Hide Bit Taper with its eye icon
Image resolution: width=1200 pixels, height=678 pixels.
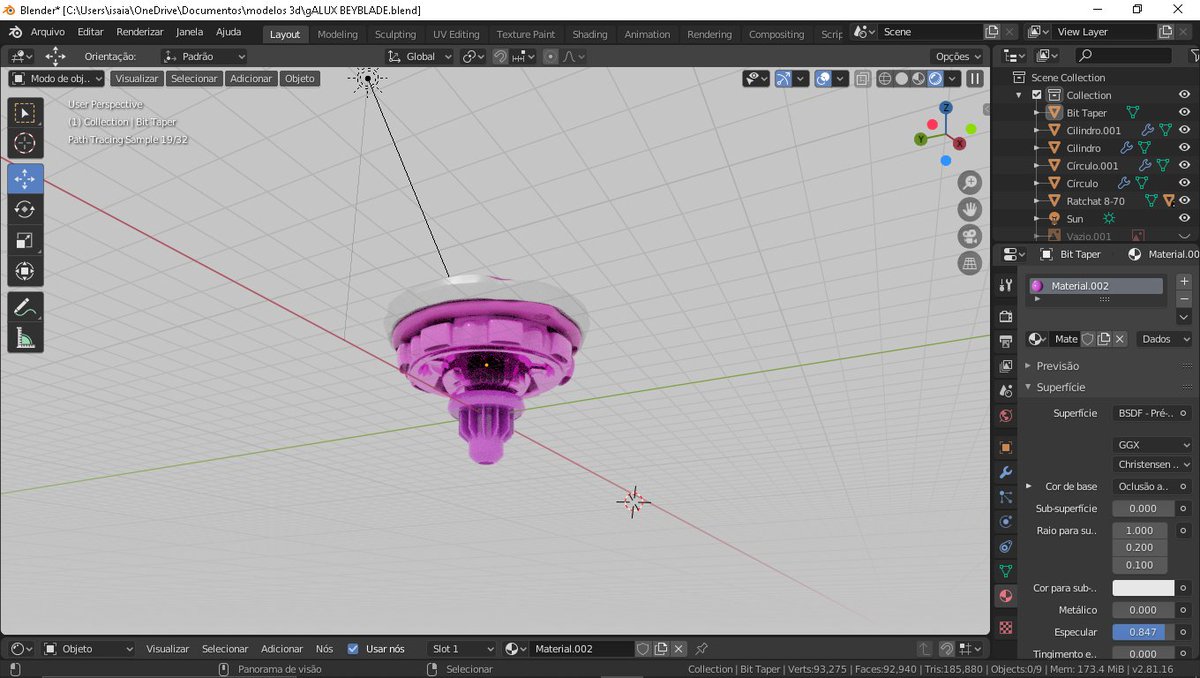[1184, 113]
